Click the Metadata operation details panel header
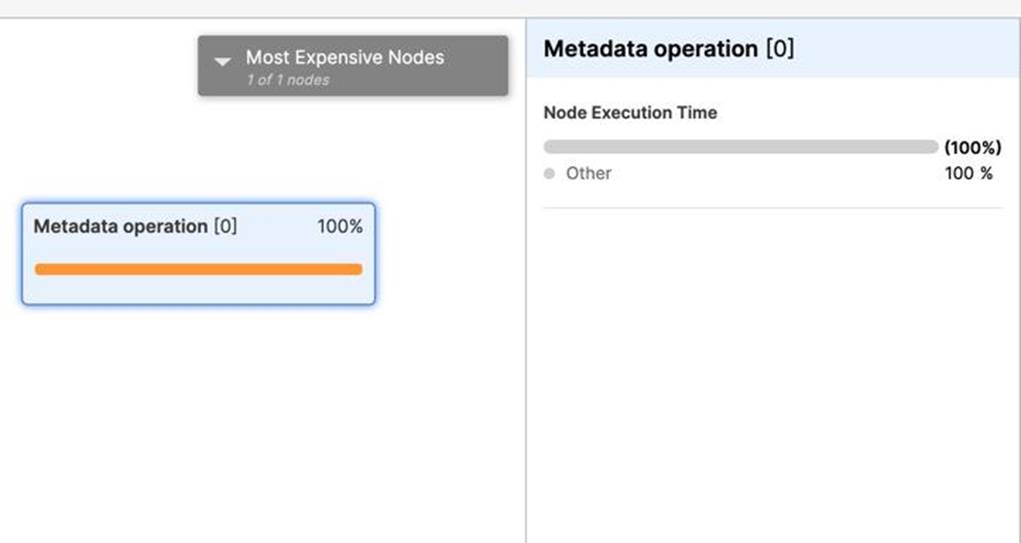The height and width of the screenshot is (543, 1021). point(650,49)
